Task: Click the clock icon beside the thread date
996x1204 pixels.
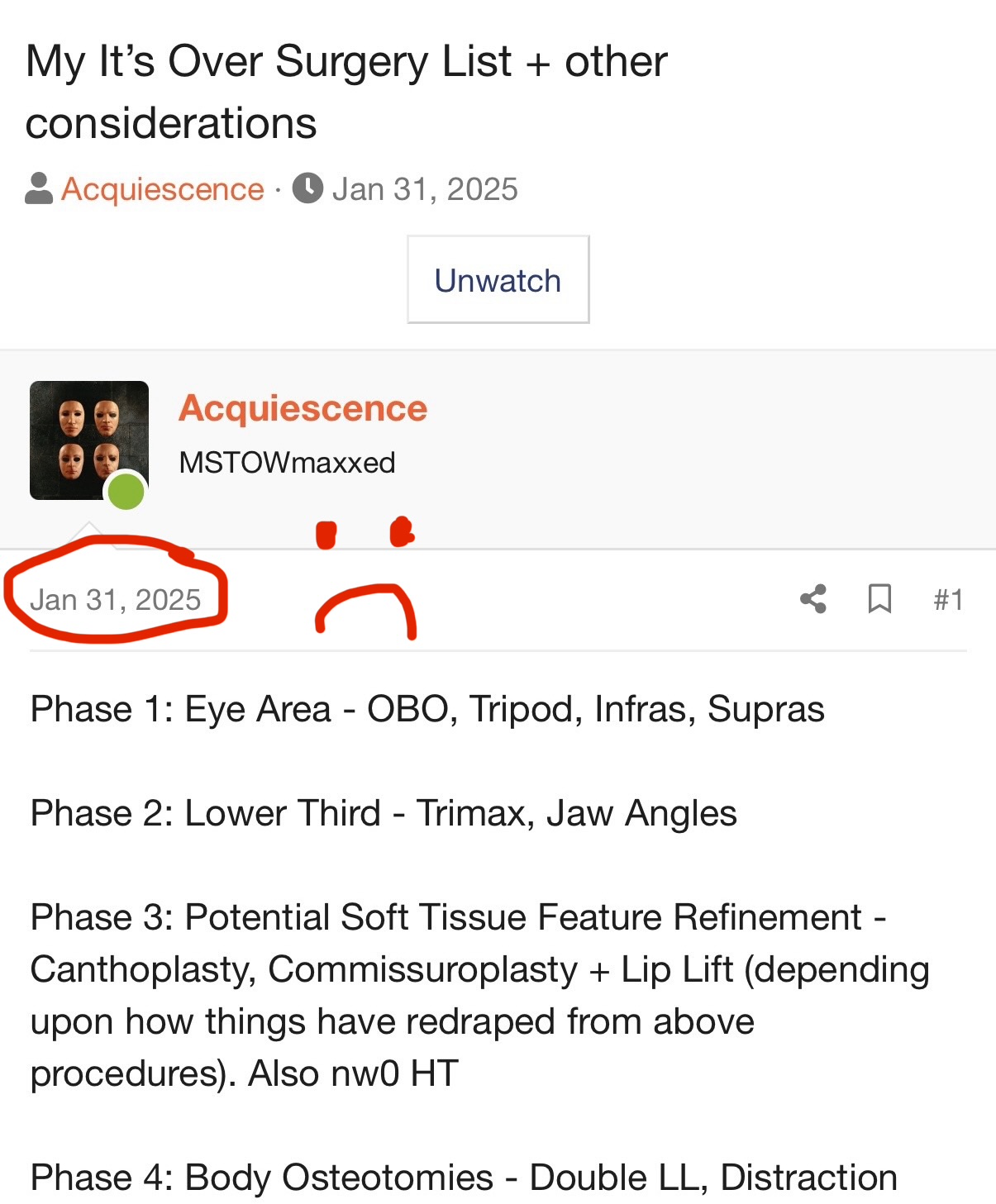Action: 307,188
